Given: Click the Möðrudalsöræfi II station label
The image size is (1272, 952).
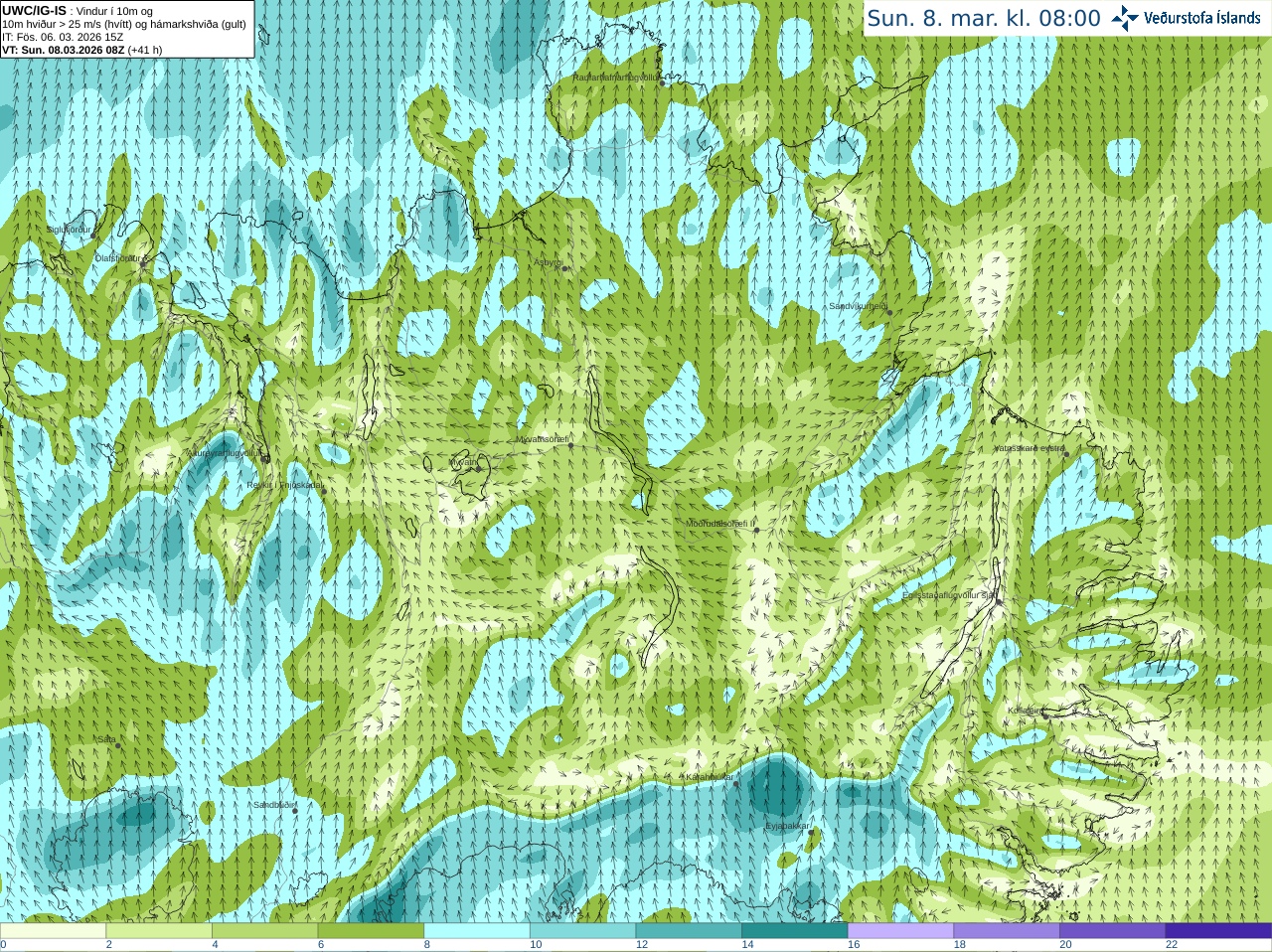Looking at the screenshot, I should 720,524.
